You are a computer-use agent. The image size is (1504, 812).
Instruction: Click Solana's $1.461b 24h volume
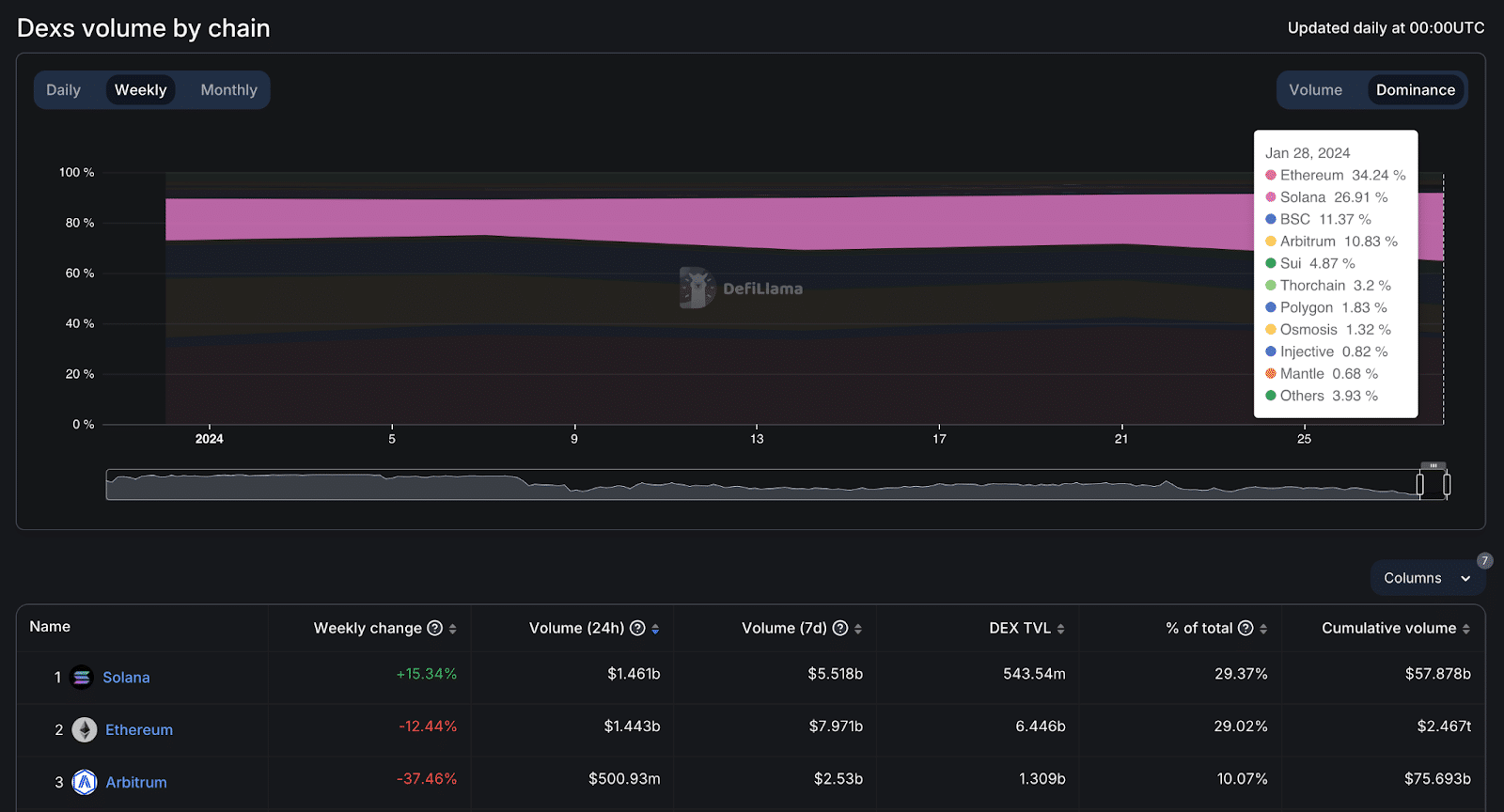tap(634, 674)
